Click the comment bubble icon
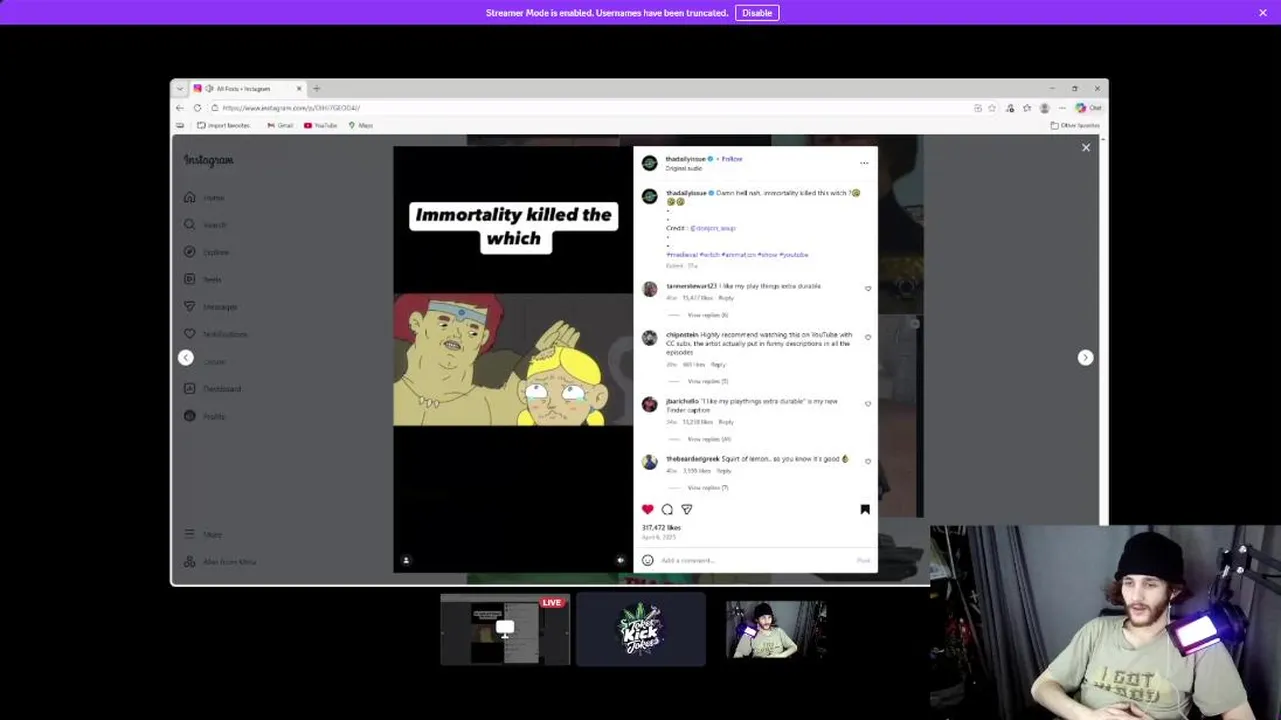The height and width of the screenshot is (720, 1281). point(667,509)
